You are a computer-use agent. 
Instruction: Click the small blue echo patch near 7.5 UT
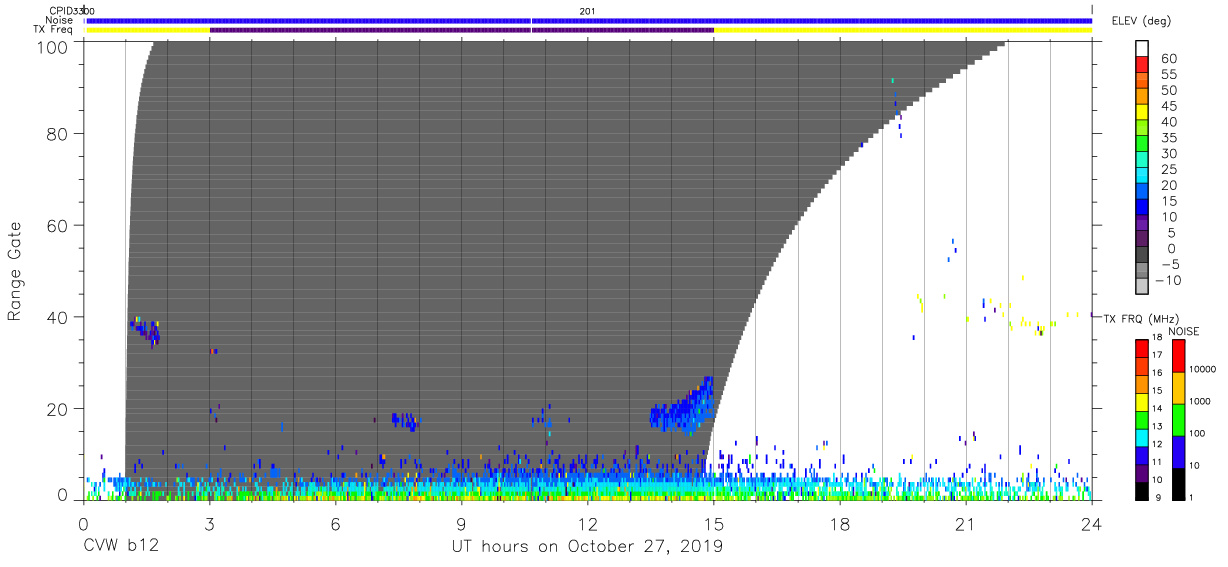pyautogui.click(x=404, y=421)
